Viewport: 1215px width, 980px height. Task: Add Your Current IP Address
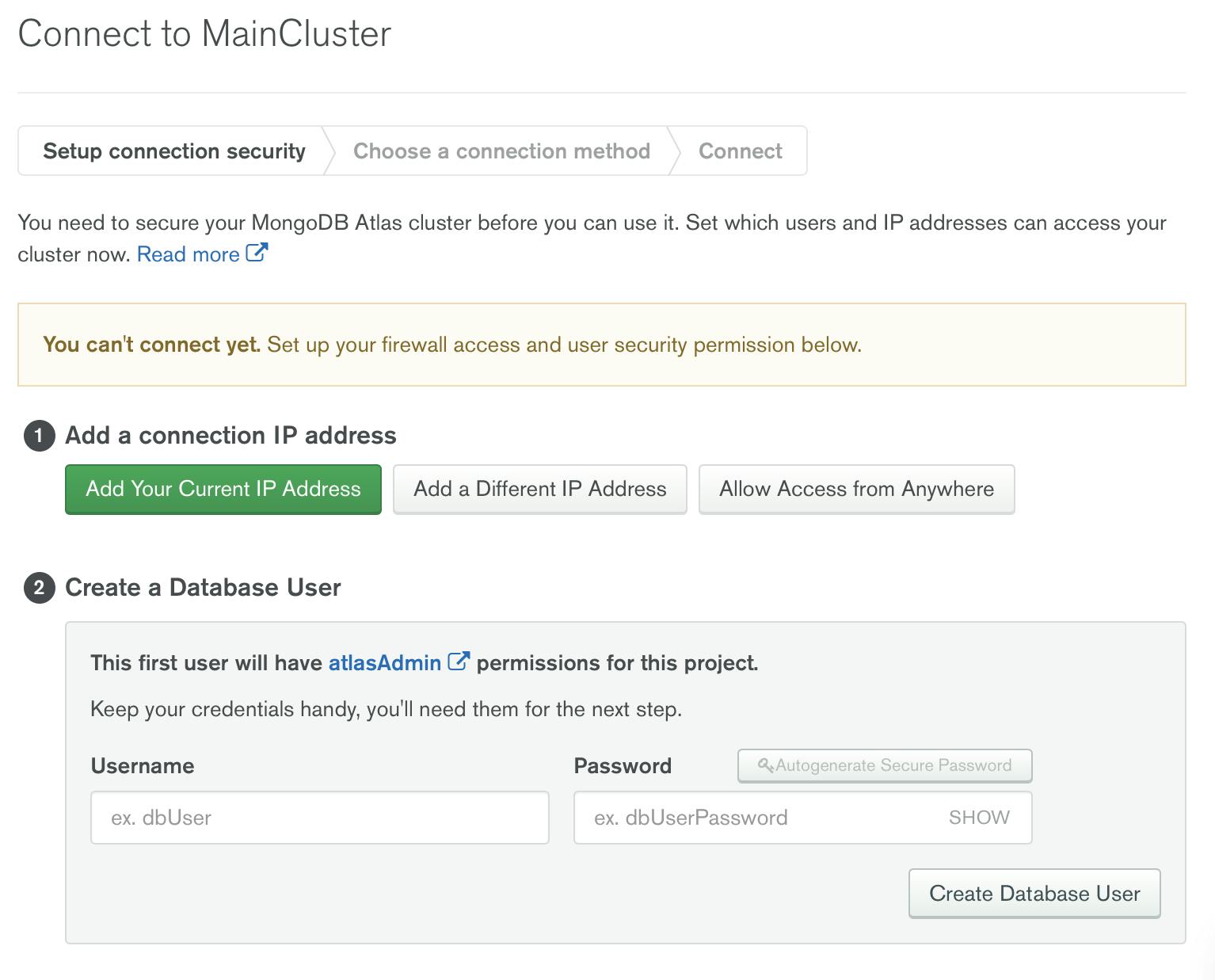pos(223,489)
